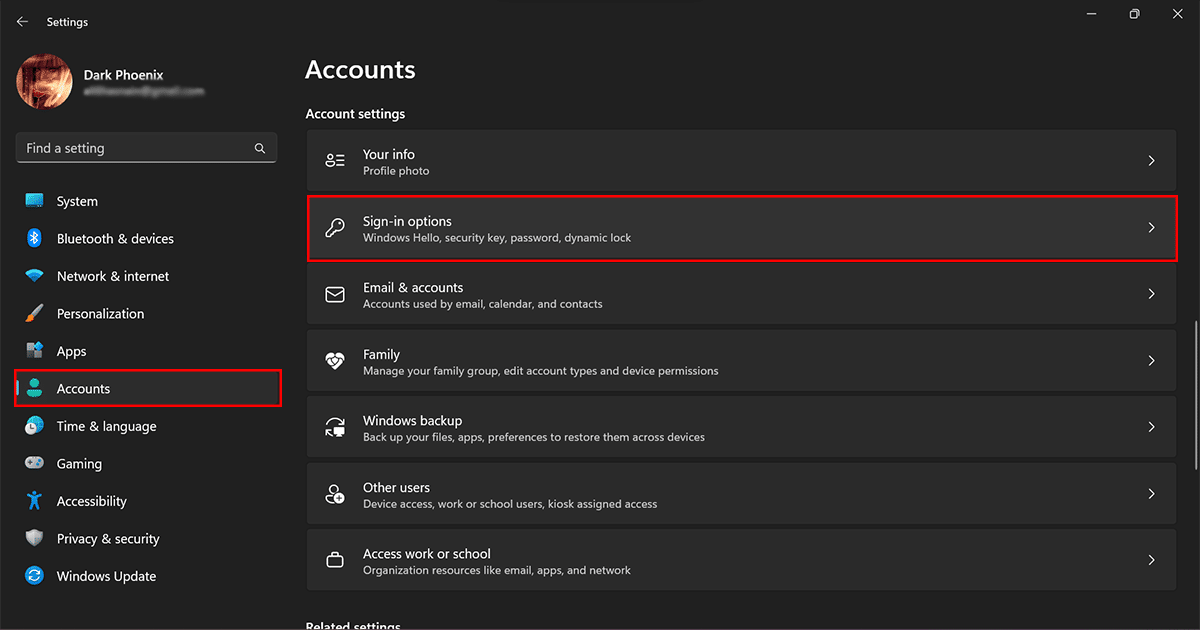Select the Network & internet Wi-Fi icon
Viewport: 1200px width, 630px height.
pyautogui.click(x=35, y=276)
